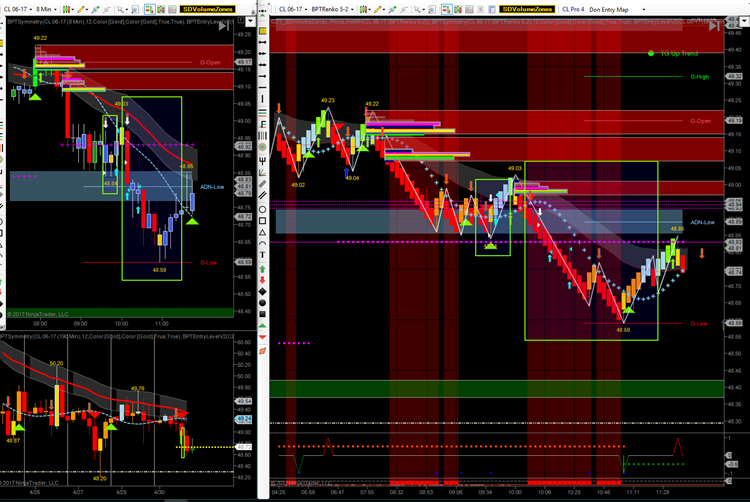This screenshot has height=502, width=750.
Task: Select the arrow line drawing tool
Action: coord(263,76)
